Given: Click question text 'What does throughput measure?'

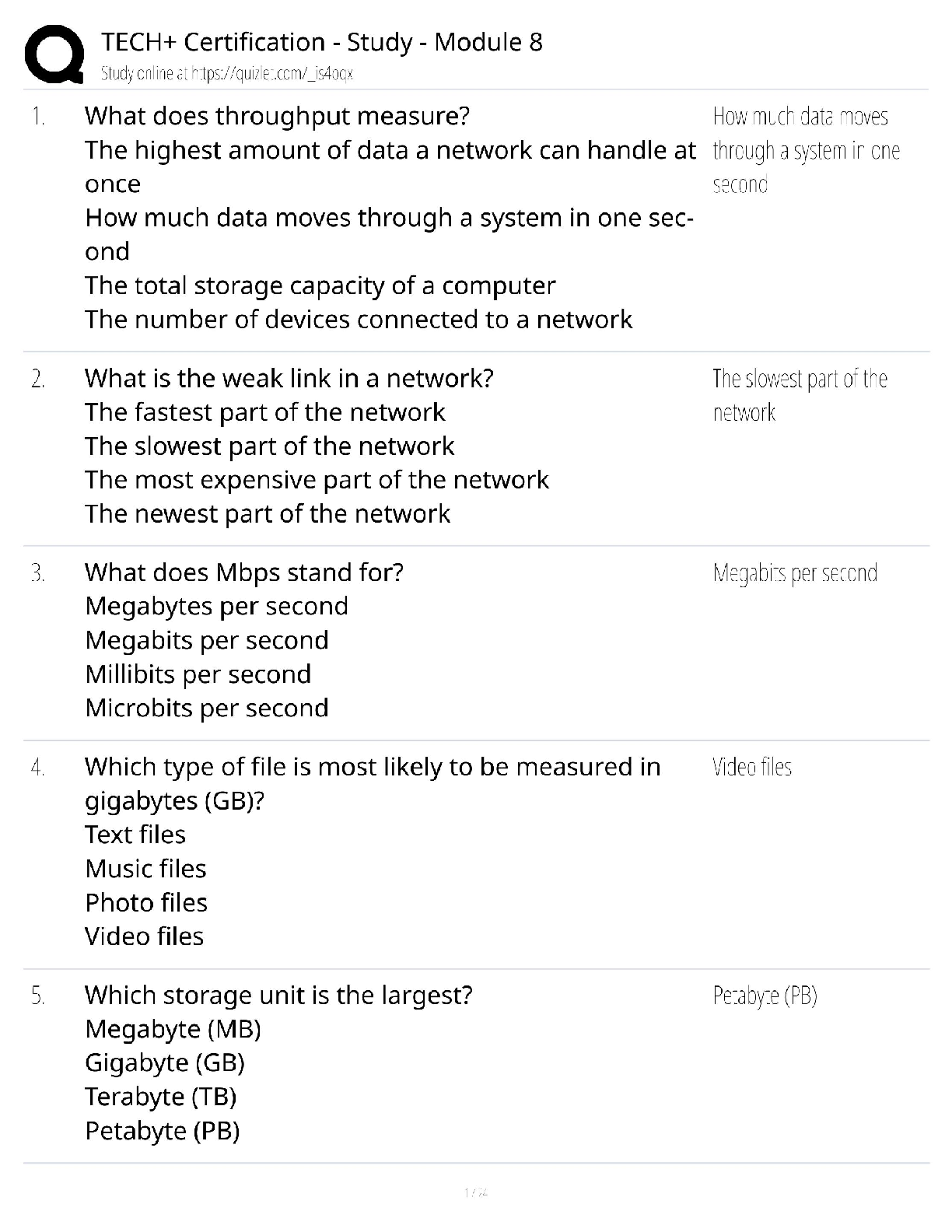Looking at the screenshot, I should click(x=278, y=116).
